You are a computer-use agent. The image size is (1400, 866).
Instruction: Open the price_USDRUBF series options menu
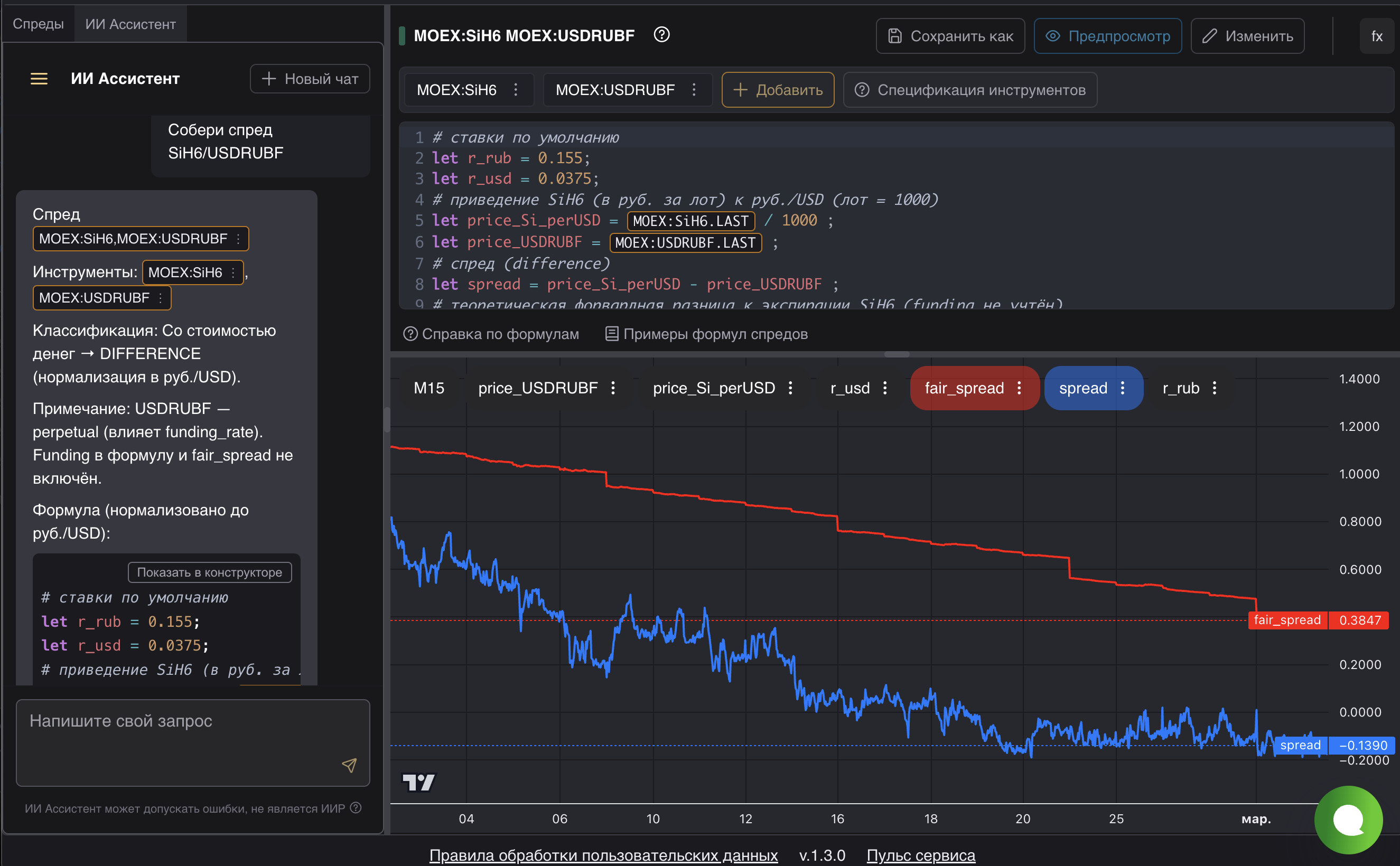tap(613, 388)
